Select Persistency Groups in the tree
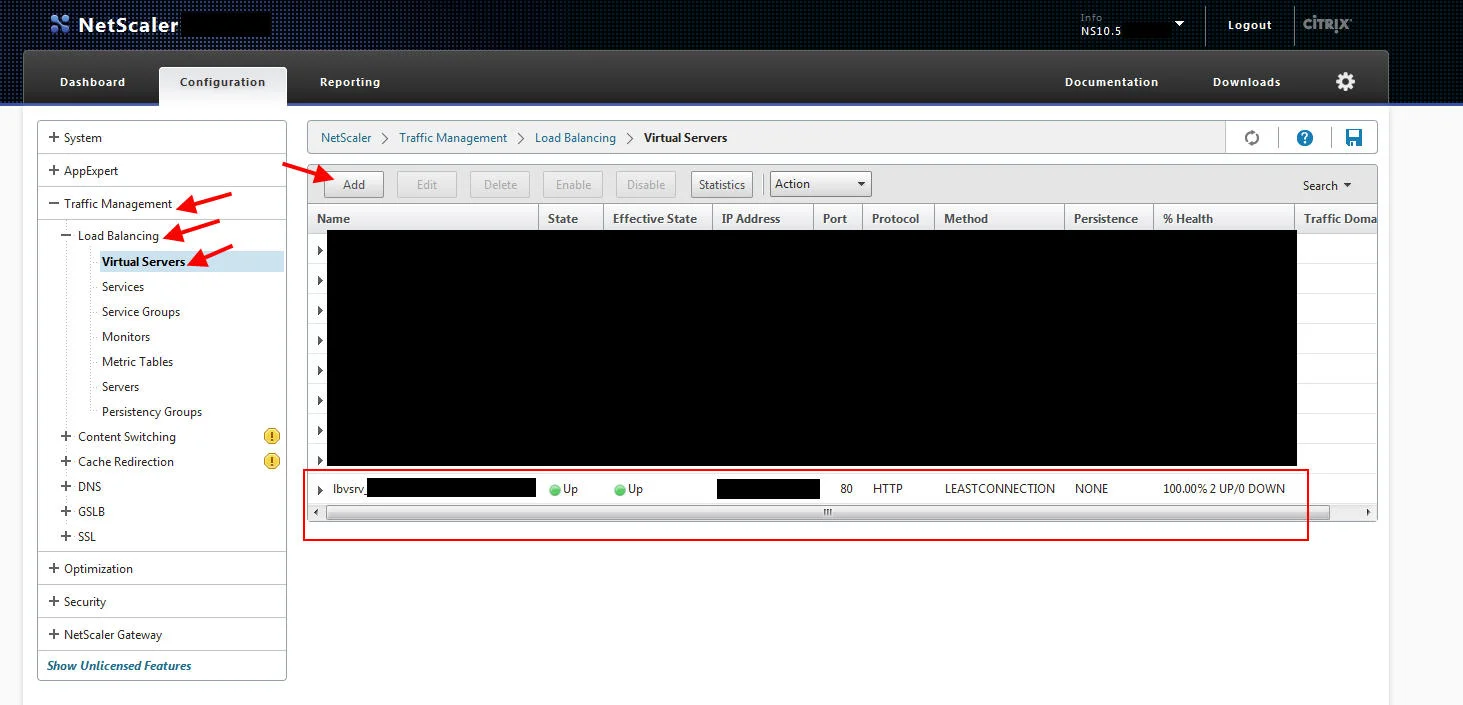Viewport: 1463px width, 705px height. point(152,411)
